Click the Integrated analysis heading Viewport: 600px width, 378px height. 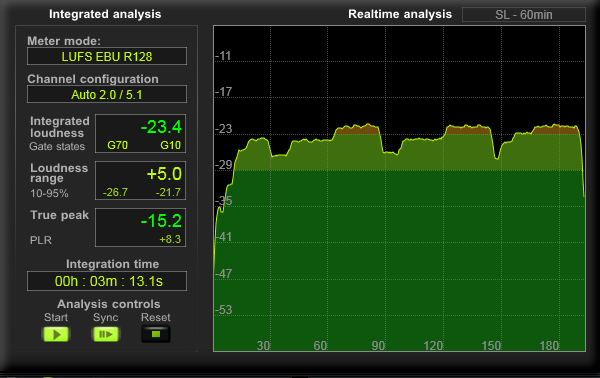point(105,14)
